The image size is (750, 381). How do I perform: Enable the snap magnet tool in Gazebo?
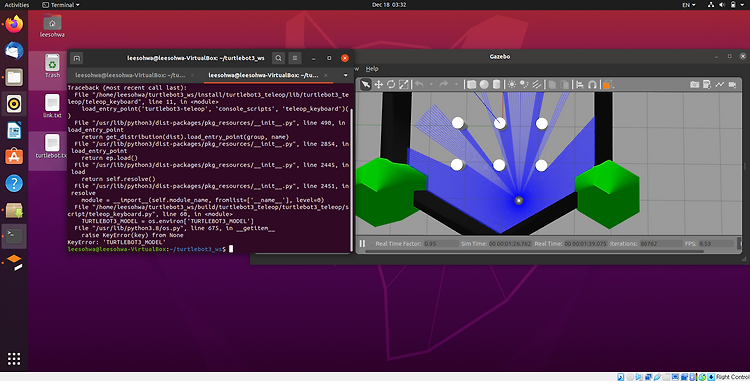click(592, 85)
